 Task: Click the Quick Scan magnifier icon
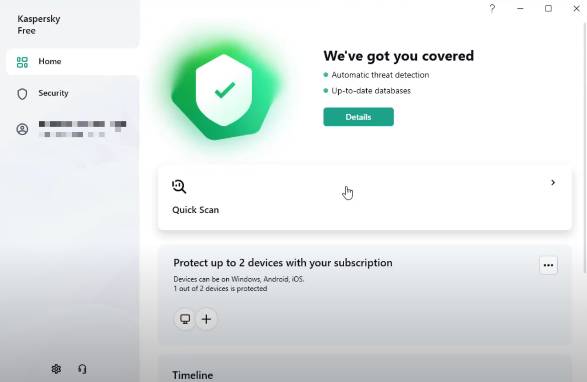coord(179,186)
